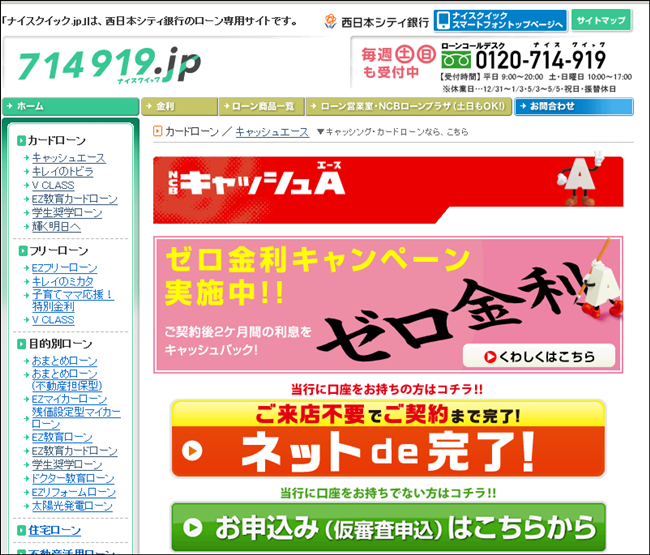Click the ゼロ金利キャンペーン pink banner

pos(388,305)
